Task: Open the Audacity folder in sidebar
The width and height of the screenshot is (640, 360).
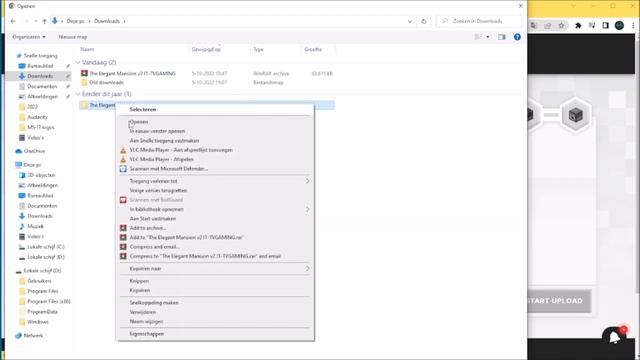Action: pyautogui.click(x=37, y=117)
